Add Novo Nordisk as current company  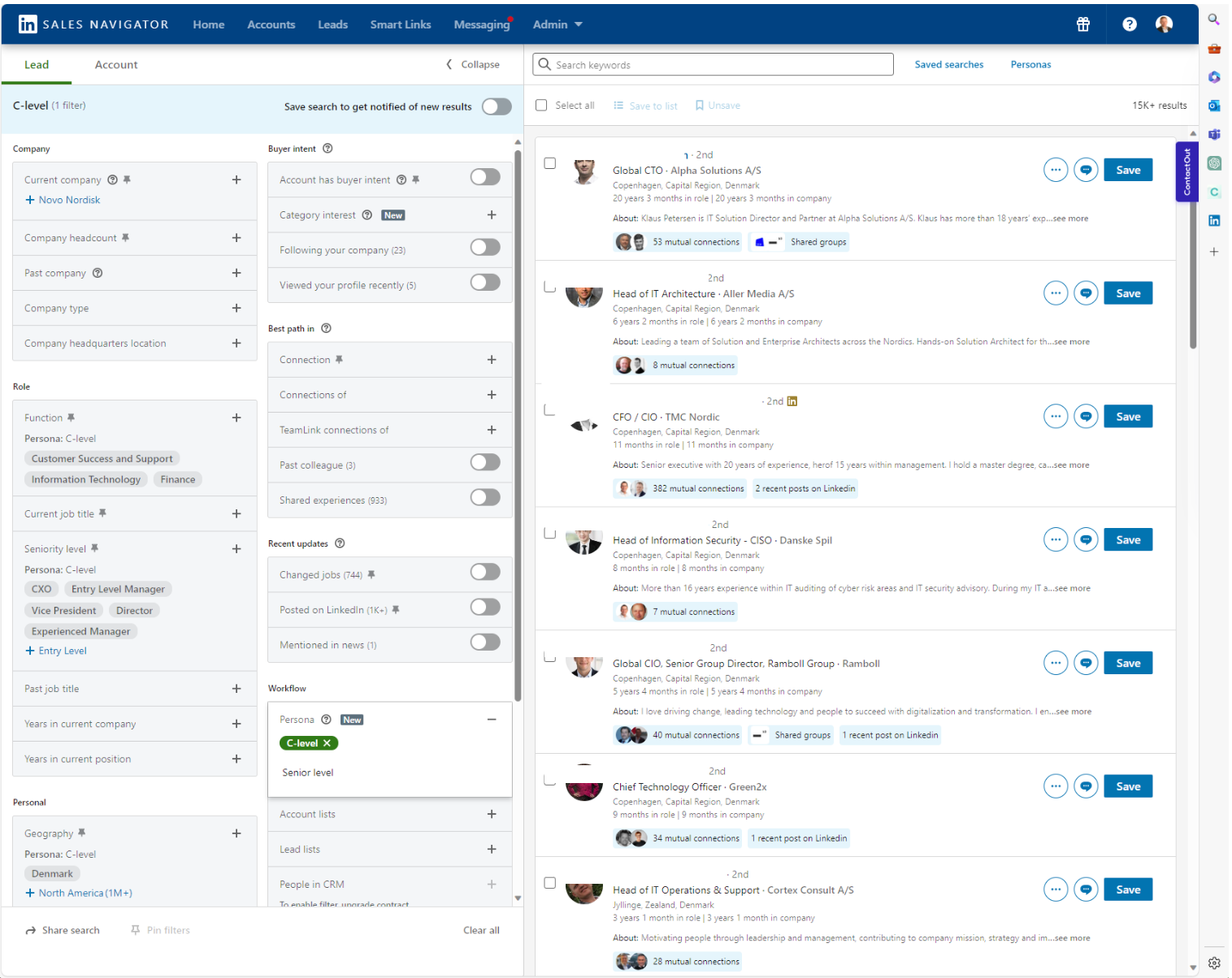click(x=63, y=200)
